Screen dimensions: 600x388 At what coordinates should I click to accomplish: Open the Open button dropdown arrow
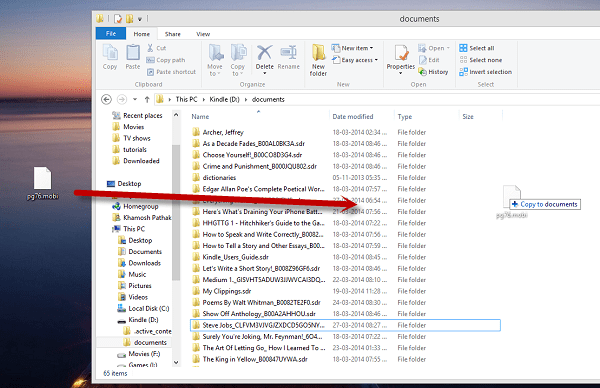coord(448,48)
